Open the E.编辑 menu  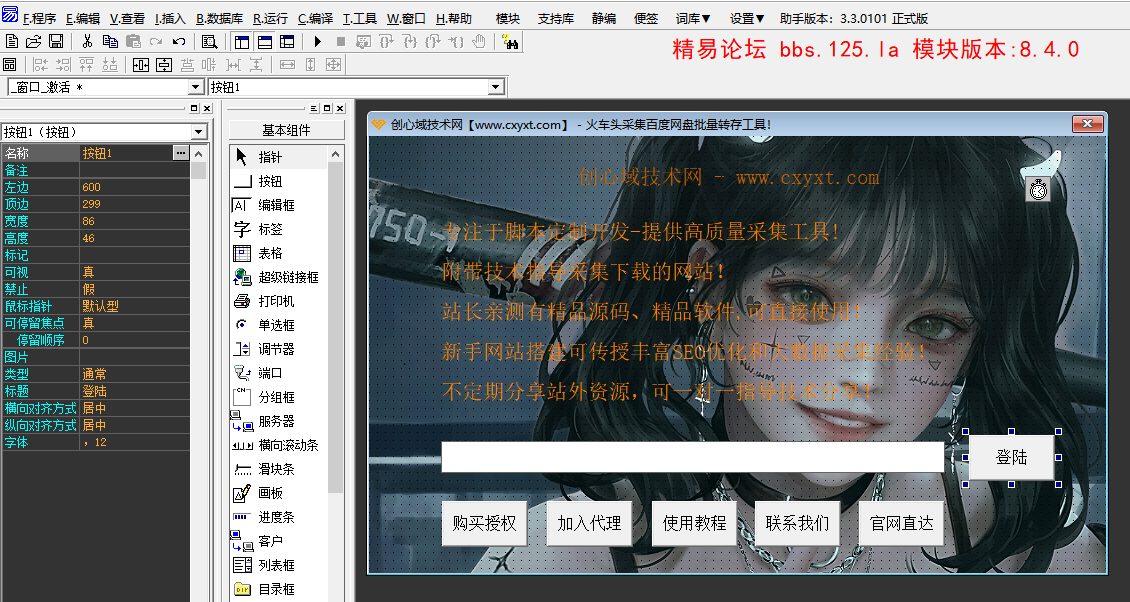coord(83,19)
